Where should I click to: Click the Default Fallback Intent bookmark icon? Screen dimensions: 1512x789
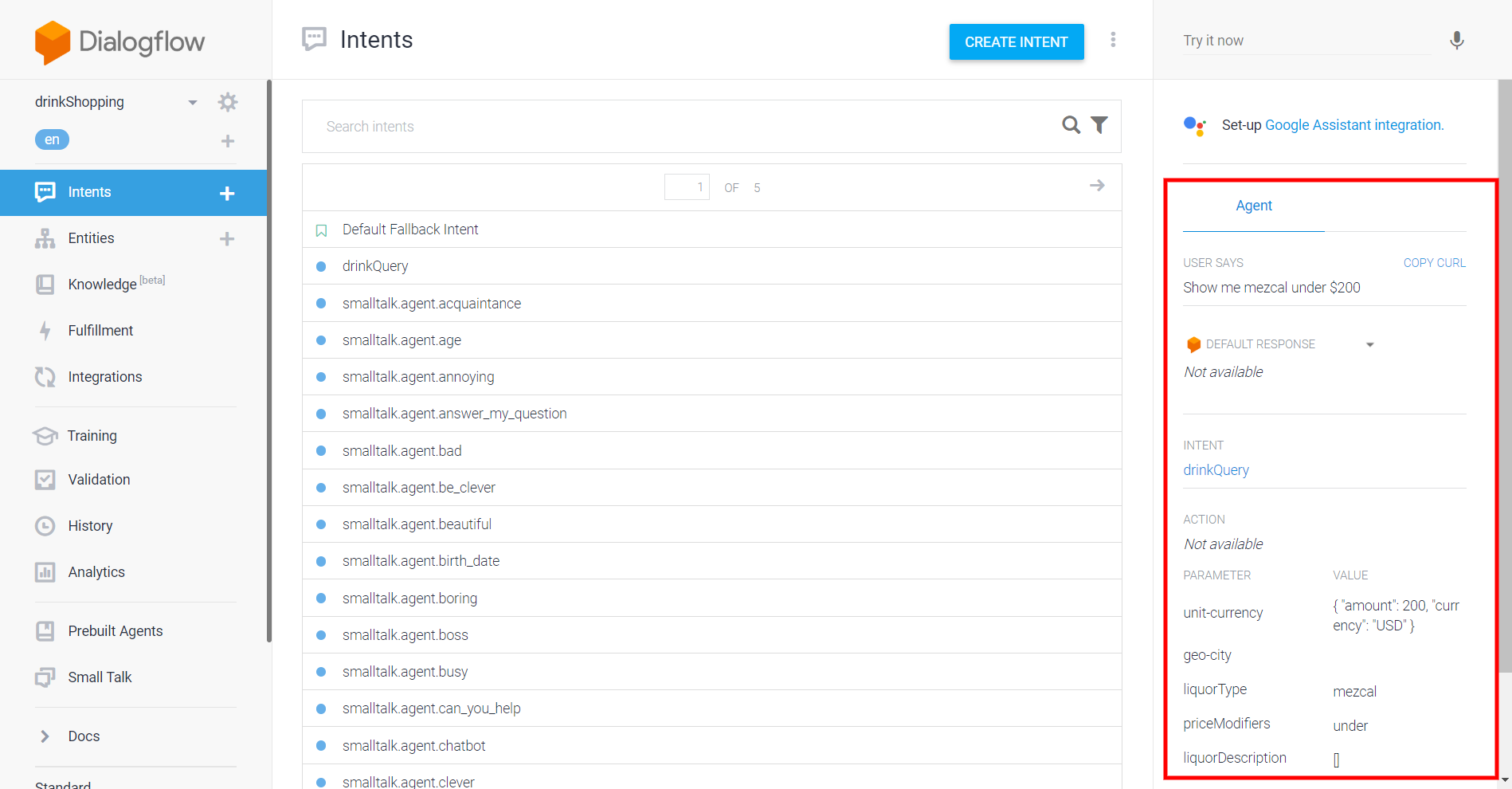point(322,230)
